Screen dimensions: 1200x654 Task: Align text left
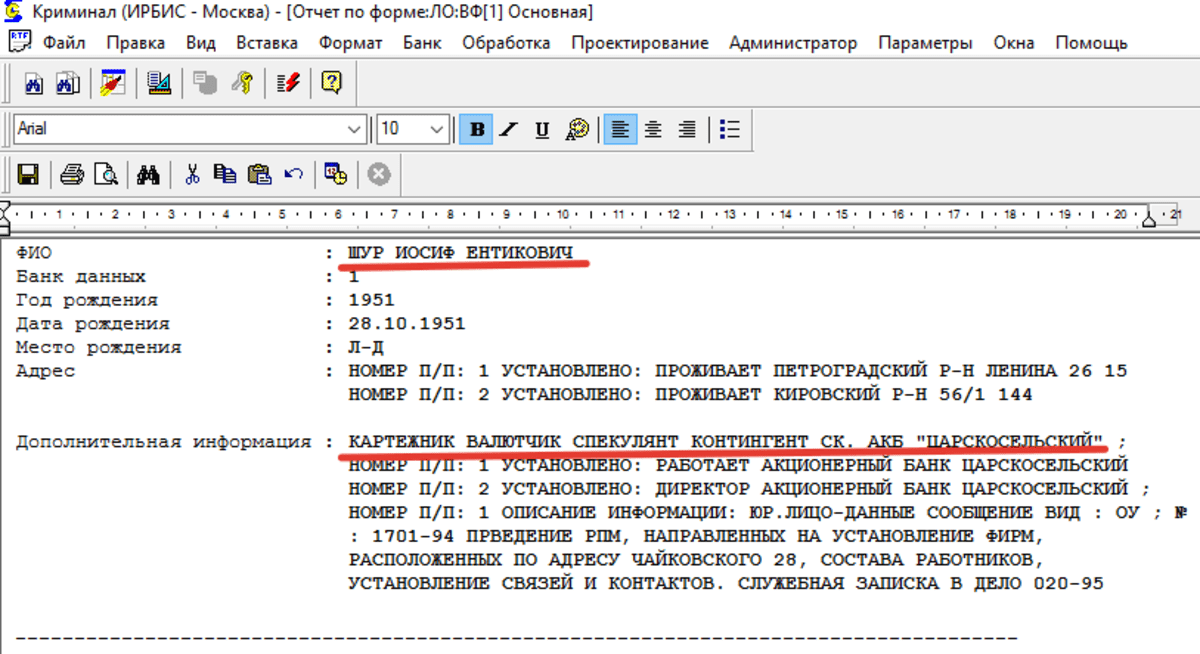[x=620, y=129]
